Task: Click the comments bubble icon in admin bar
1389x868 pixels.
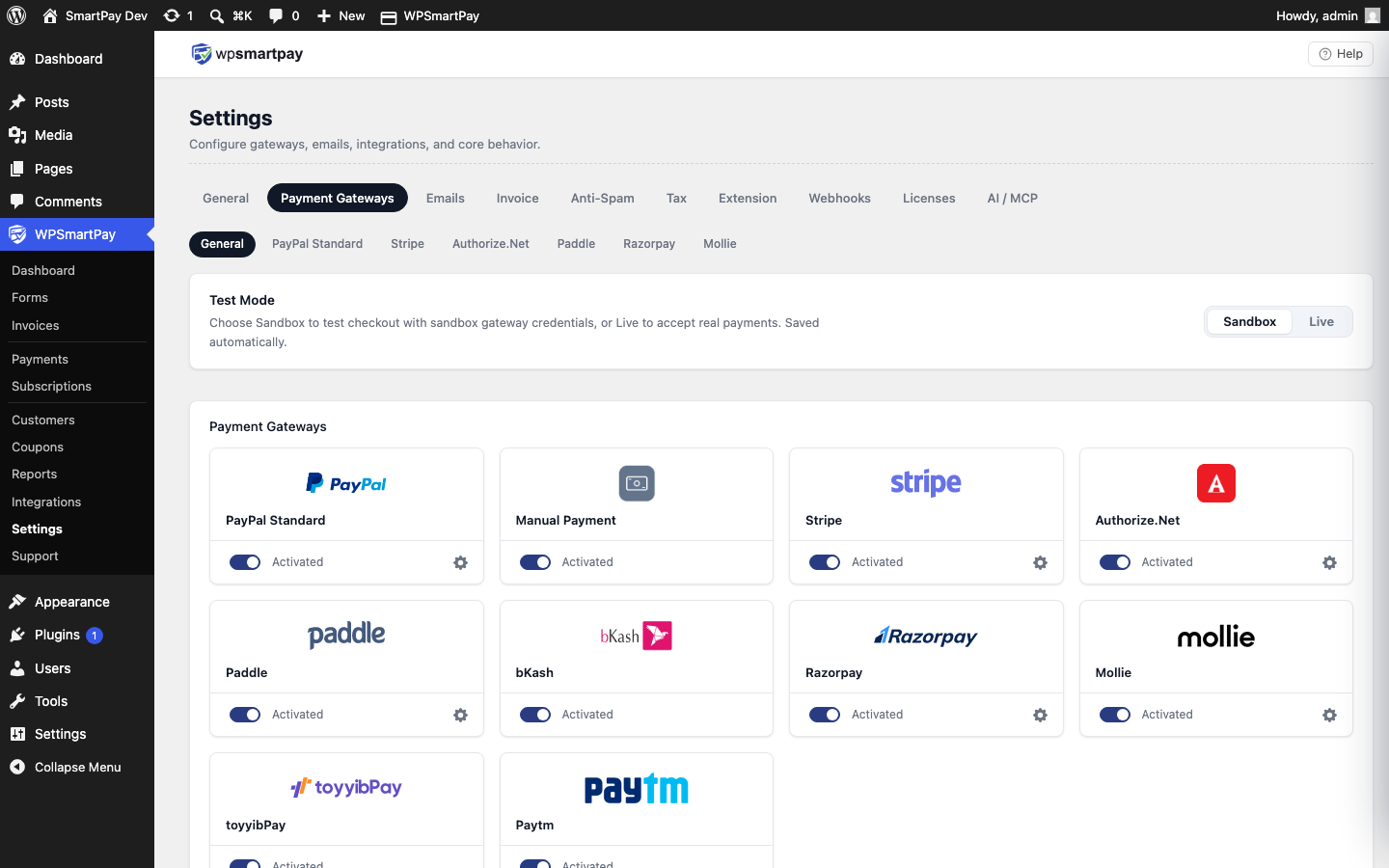Action: pyautogui.click(x=276, y=15)
